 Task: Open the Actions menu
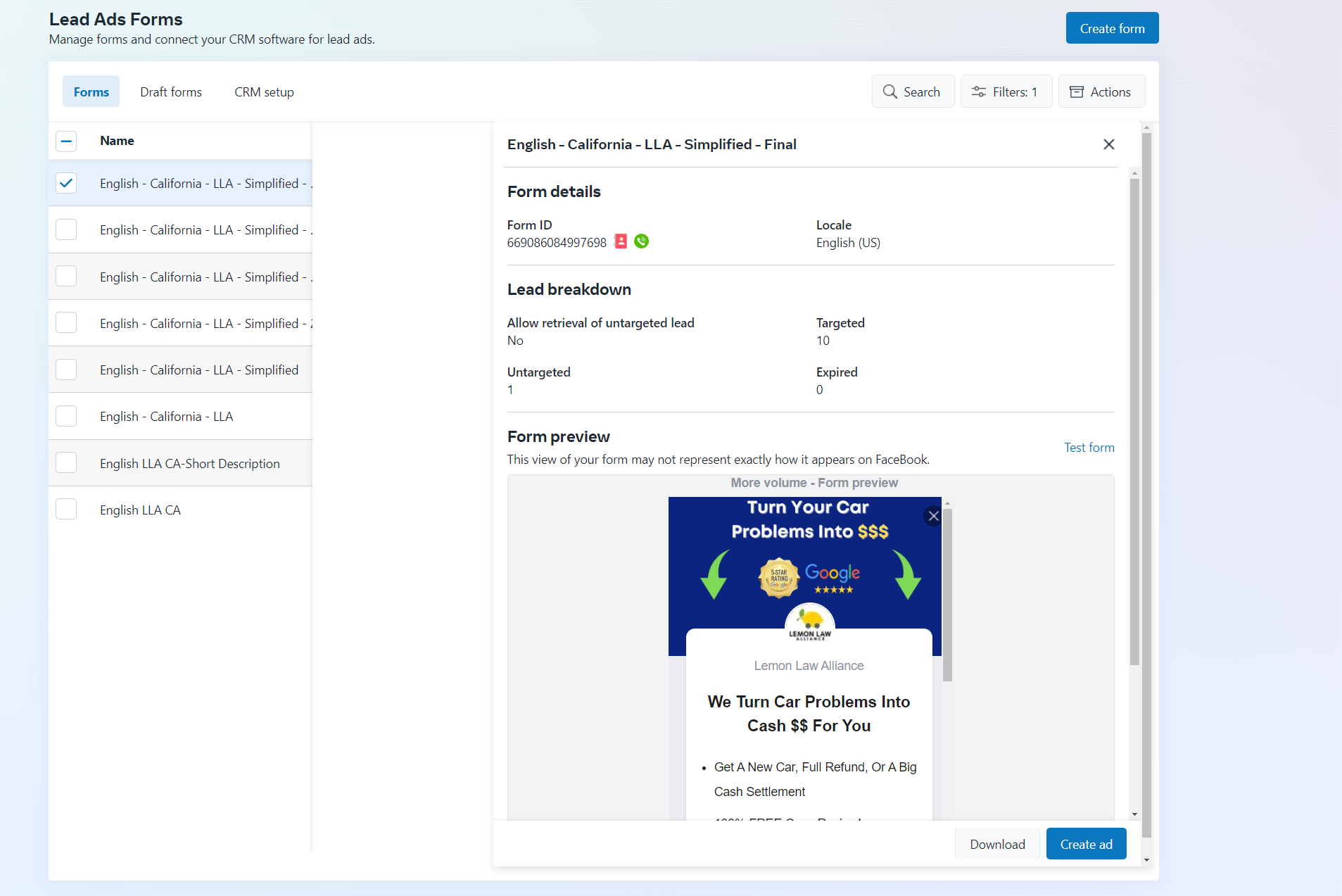[1101, 92]
